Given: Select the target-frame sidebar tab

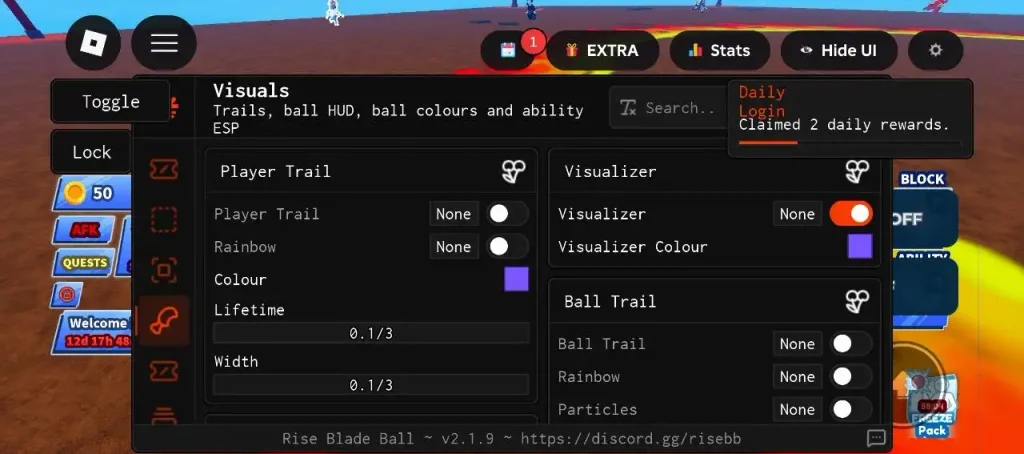Looking at the screenshot, I should coord(163,270).
